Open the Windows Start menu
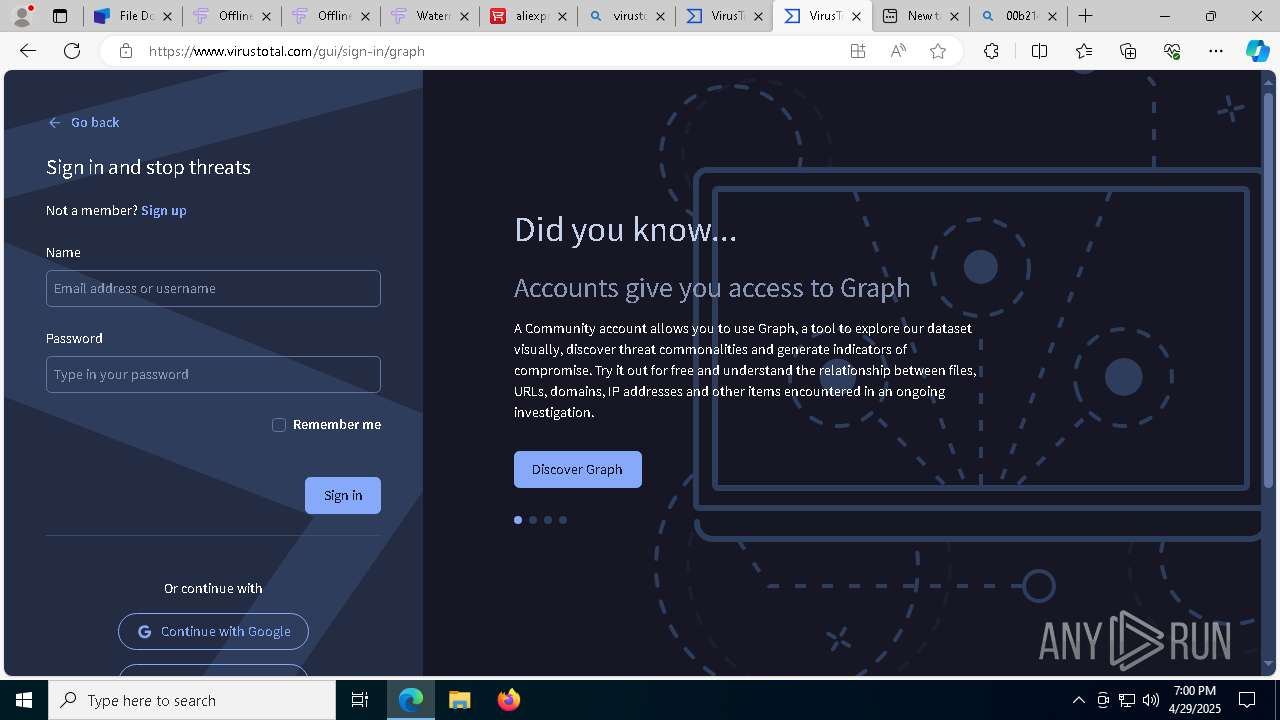Image resolution: width=1280 pixels, height=720 pixels. pos(24,700)
